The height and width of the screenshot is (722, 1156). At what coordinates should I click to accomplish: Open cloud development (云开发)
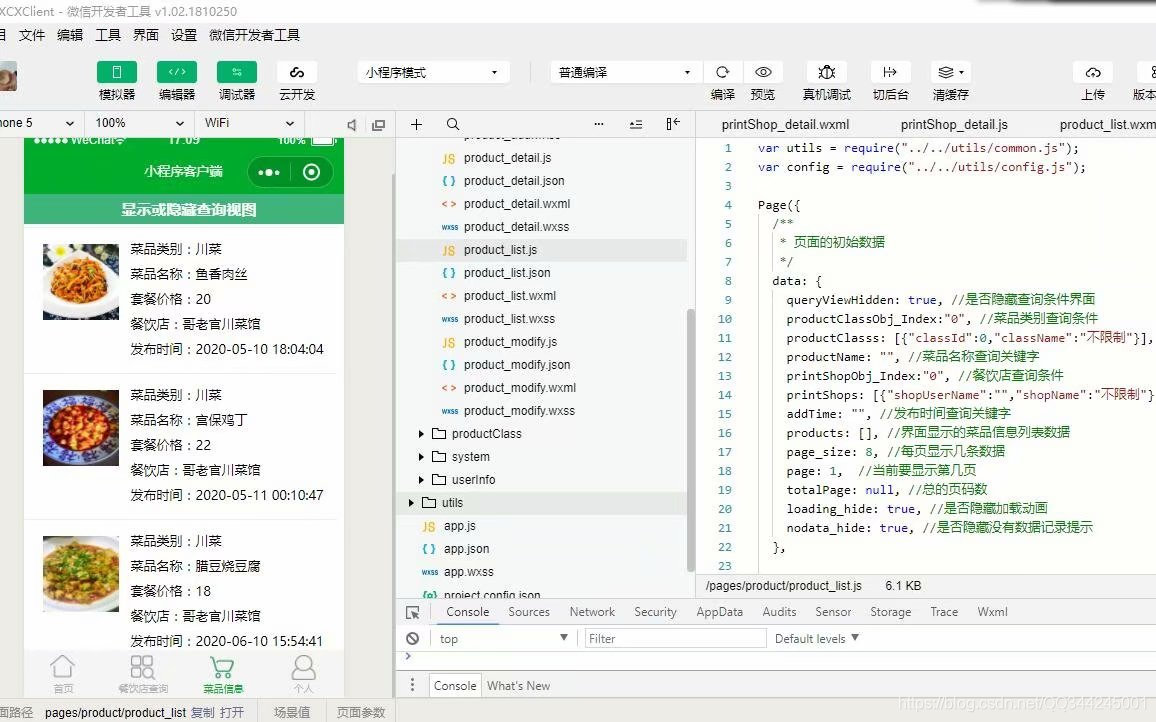(296, 72)
